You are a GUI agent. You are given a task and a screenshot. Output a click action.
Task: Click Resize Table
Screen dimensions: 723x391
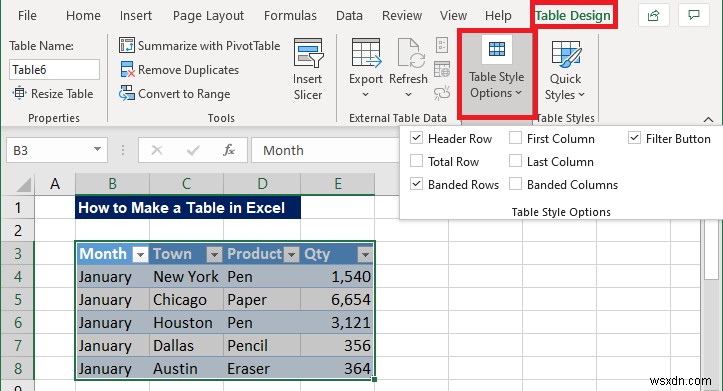pos(53,94)
